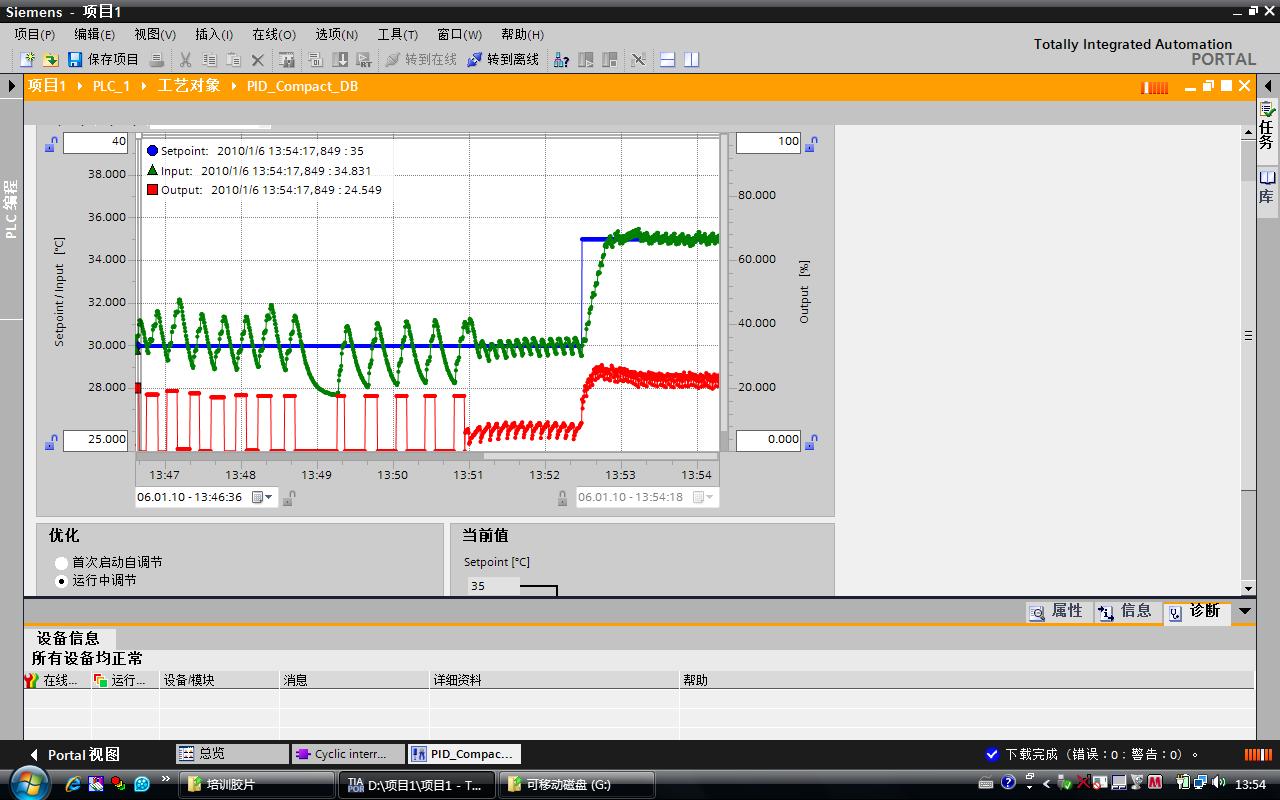Click PLC_1 in the breadcrumb
Viewport: 1280px width, 800px height.
[112, 86]
